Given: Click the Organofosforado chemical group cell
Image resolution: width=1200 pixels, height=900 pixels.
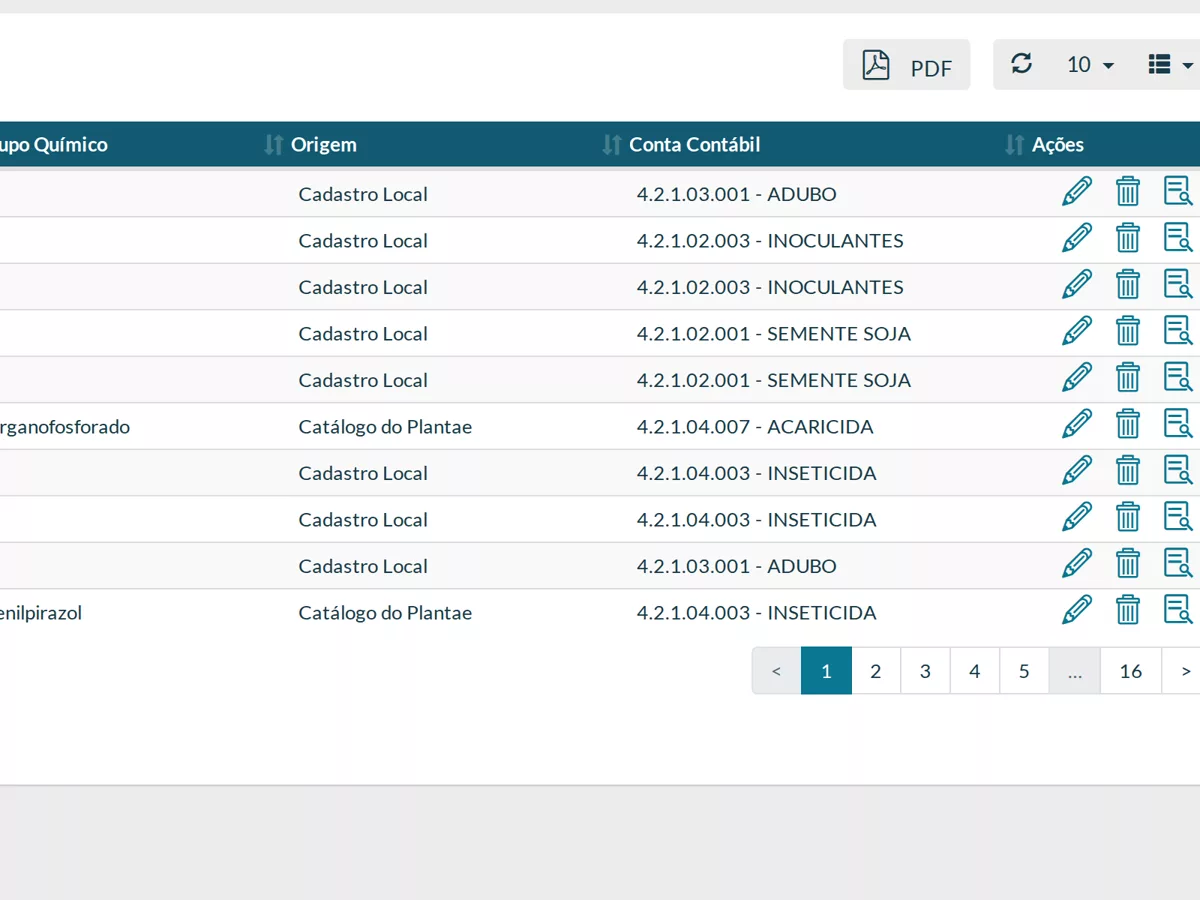Looking at the screenshot, I should click(x=65, y=427).
